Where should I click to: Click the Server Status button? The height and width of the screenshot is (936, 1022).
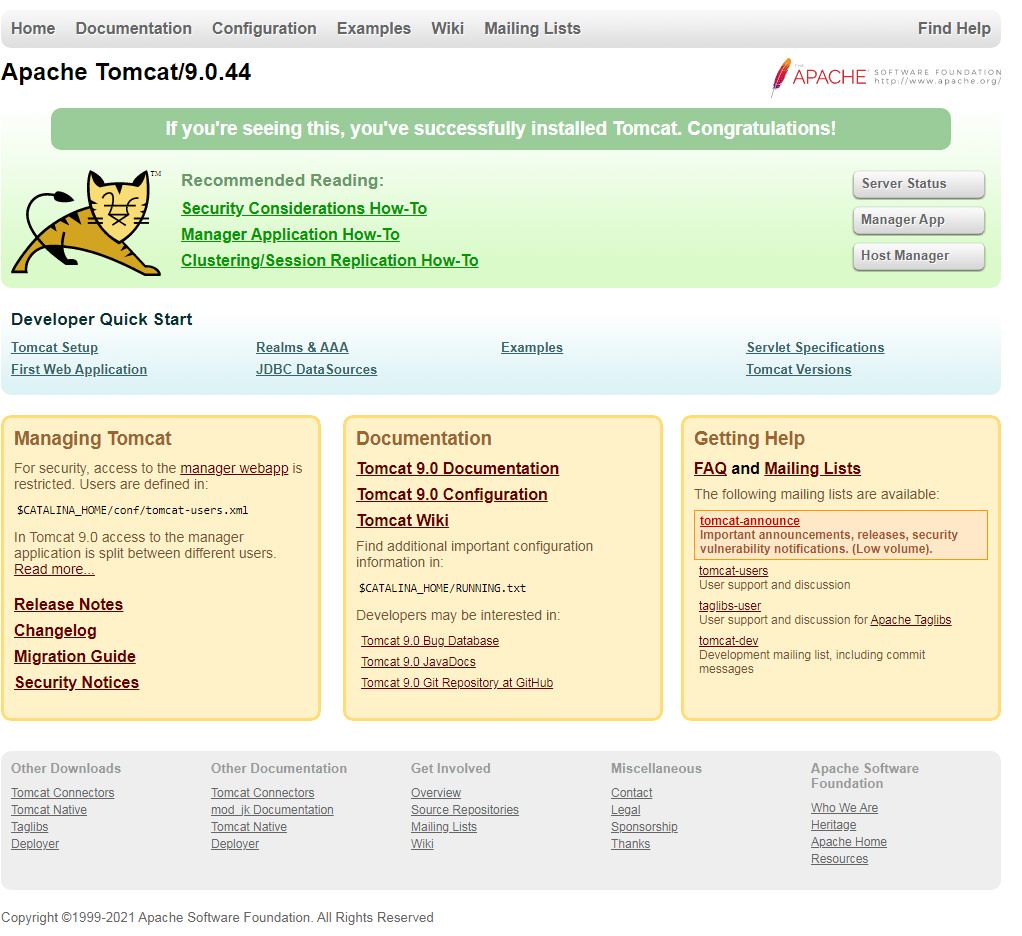tap(918, 184)
